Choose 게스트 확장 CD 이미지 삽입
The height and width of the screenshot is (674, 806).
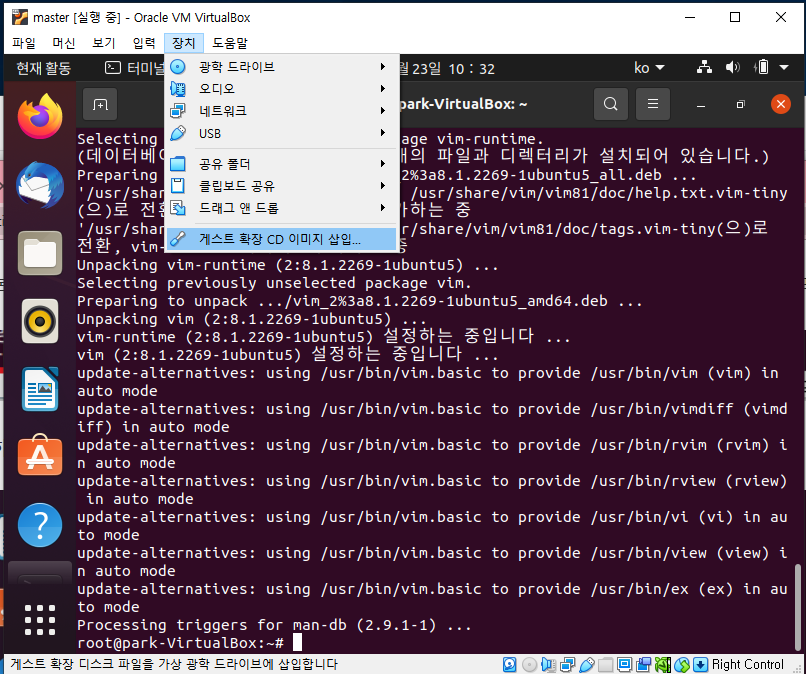click(281, 239)
